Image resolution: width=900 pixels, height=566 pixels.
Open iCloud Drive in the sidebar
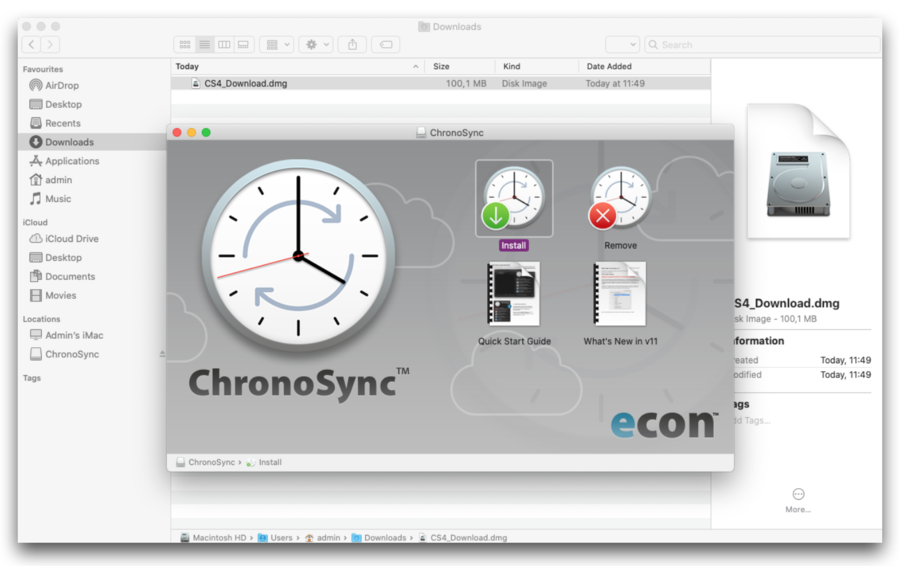point(72,239)
